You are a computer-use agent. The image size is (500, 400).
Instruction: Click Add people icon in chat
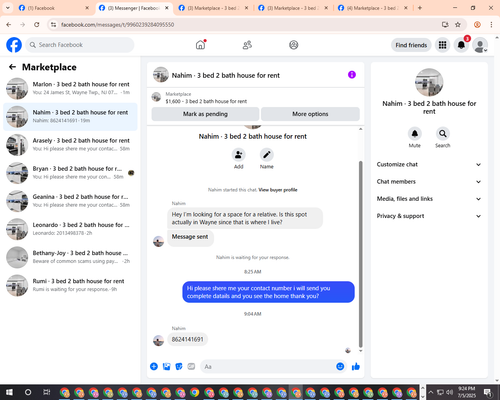tap(239, 155)
